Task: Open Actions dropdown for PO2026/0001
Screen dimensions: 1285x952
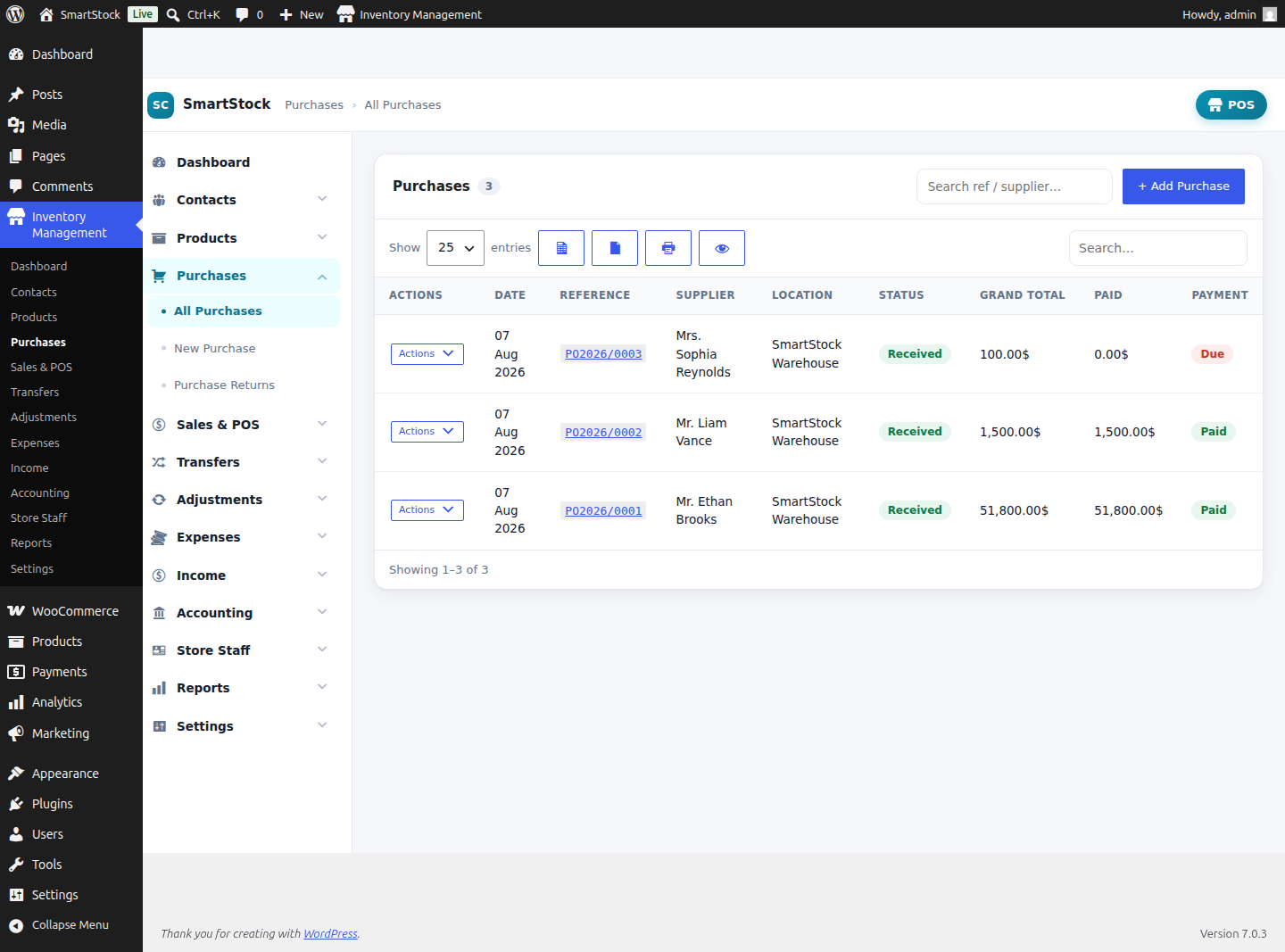Action: [x=427, y=510]
